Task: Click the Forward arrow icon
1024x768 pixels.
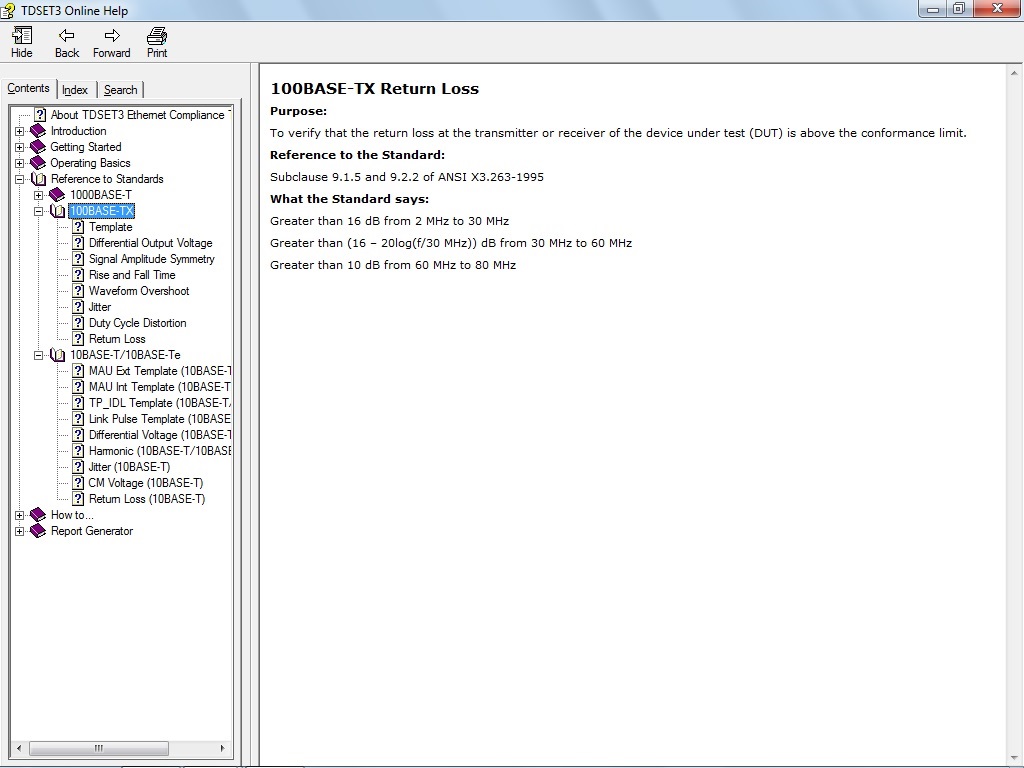Action: pos(112,42)
